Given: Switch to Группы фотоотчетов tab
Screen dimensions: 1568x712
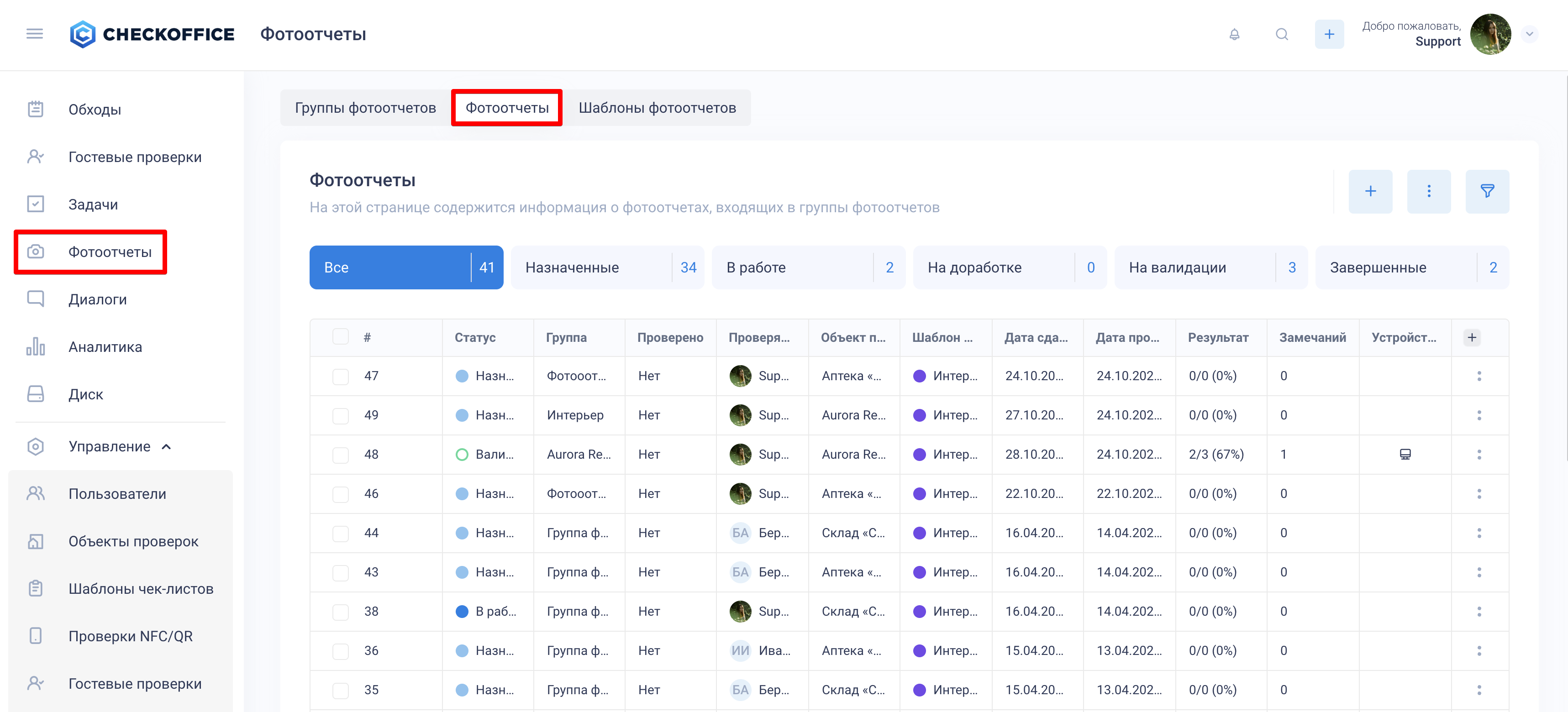Looking at the screenshot, I should pyautogui.click(x=365, y=108).
